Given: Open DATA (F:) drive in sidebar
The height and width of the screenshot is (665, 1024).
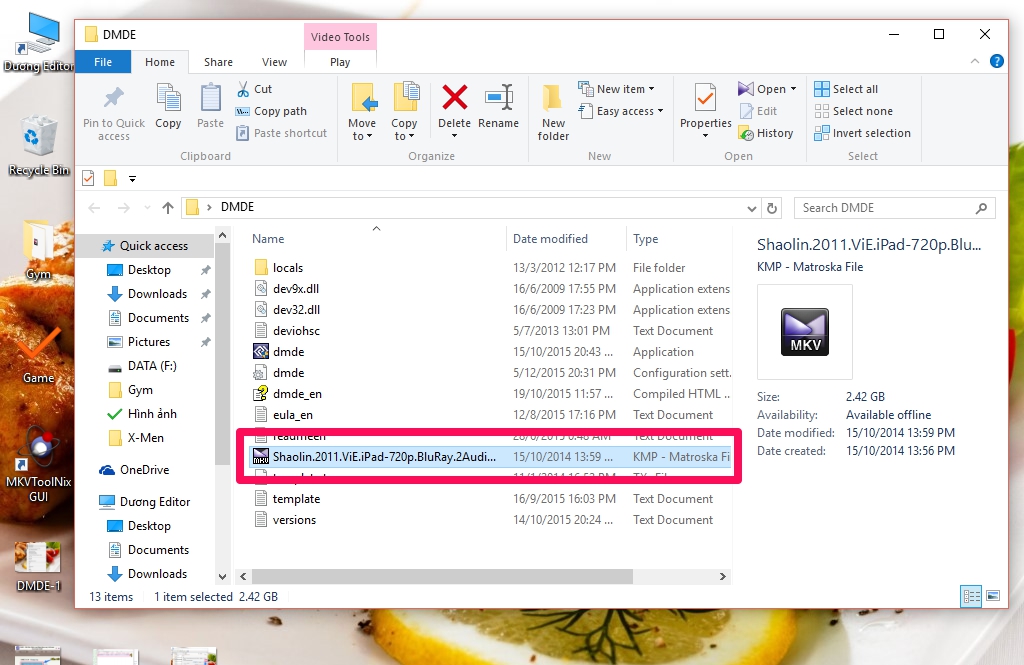Looking at the screenshot, I should click(152, 366).
